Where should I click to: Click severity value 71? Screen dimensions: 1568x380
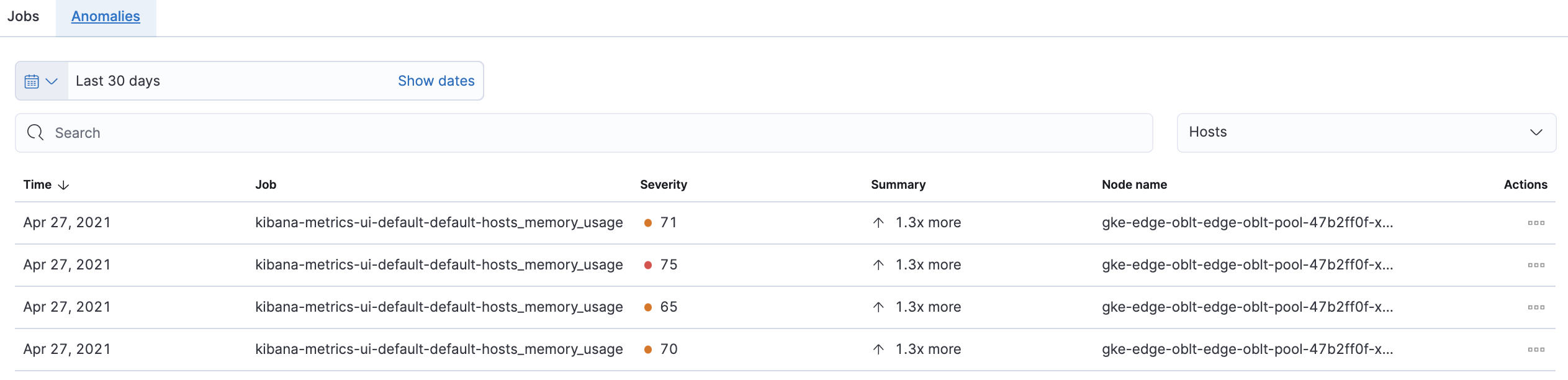(669, 222)
